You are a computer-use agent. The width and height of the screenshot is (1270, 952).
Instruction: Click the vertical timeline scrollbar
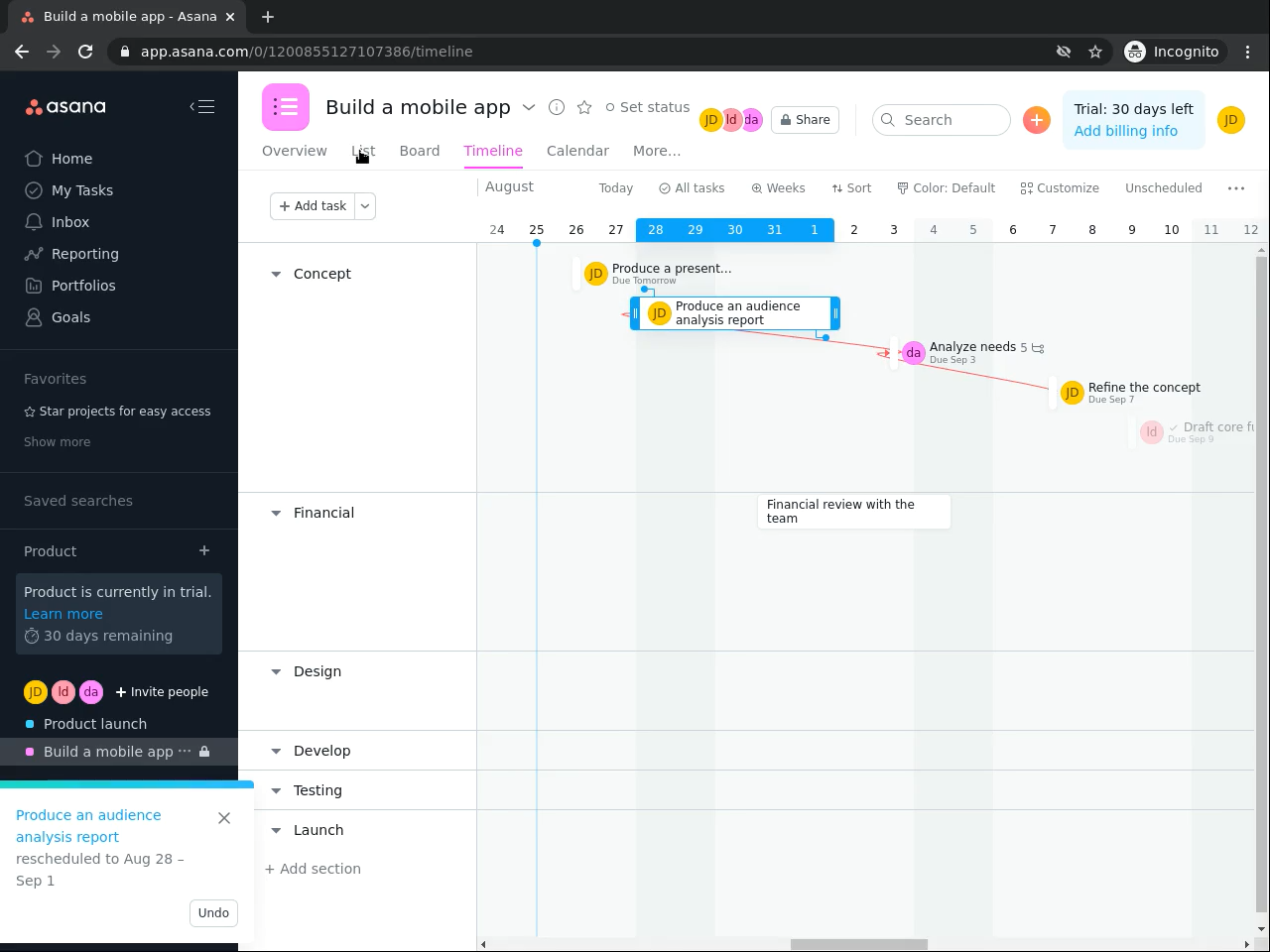click(x=1262, y=583)
